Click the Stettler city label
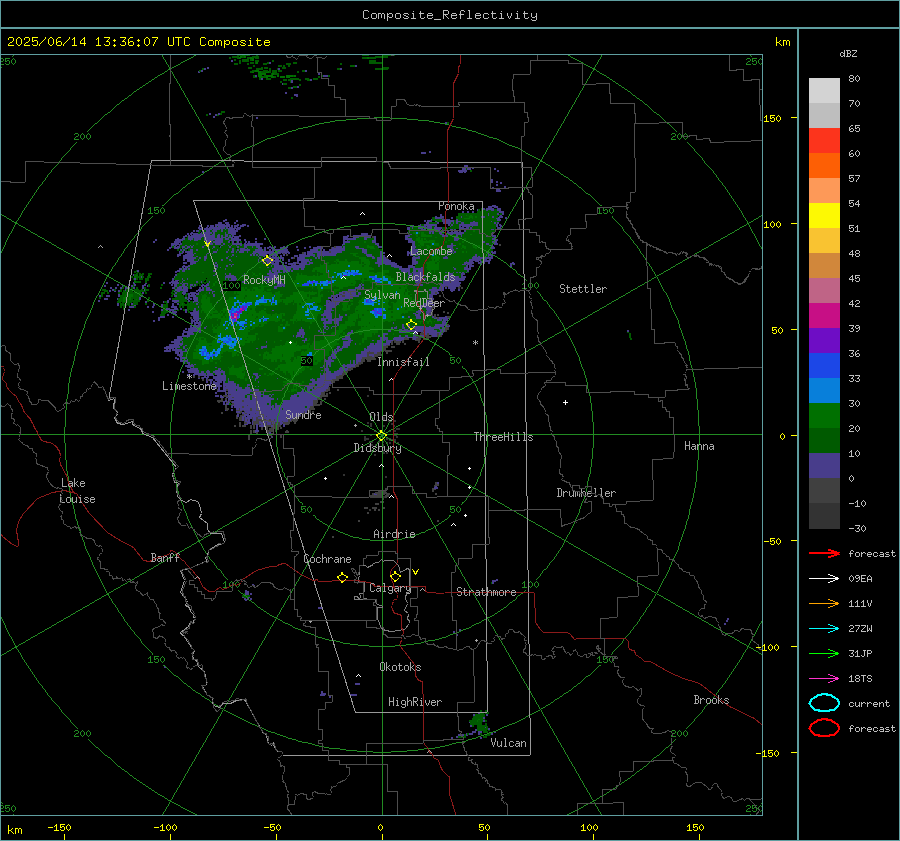The height and width of the screenshot is (841, 900). (583, 289)
